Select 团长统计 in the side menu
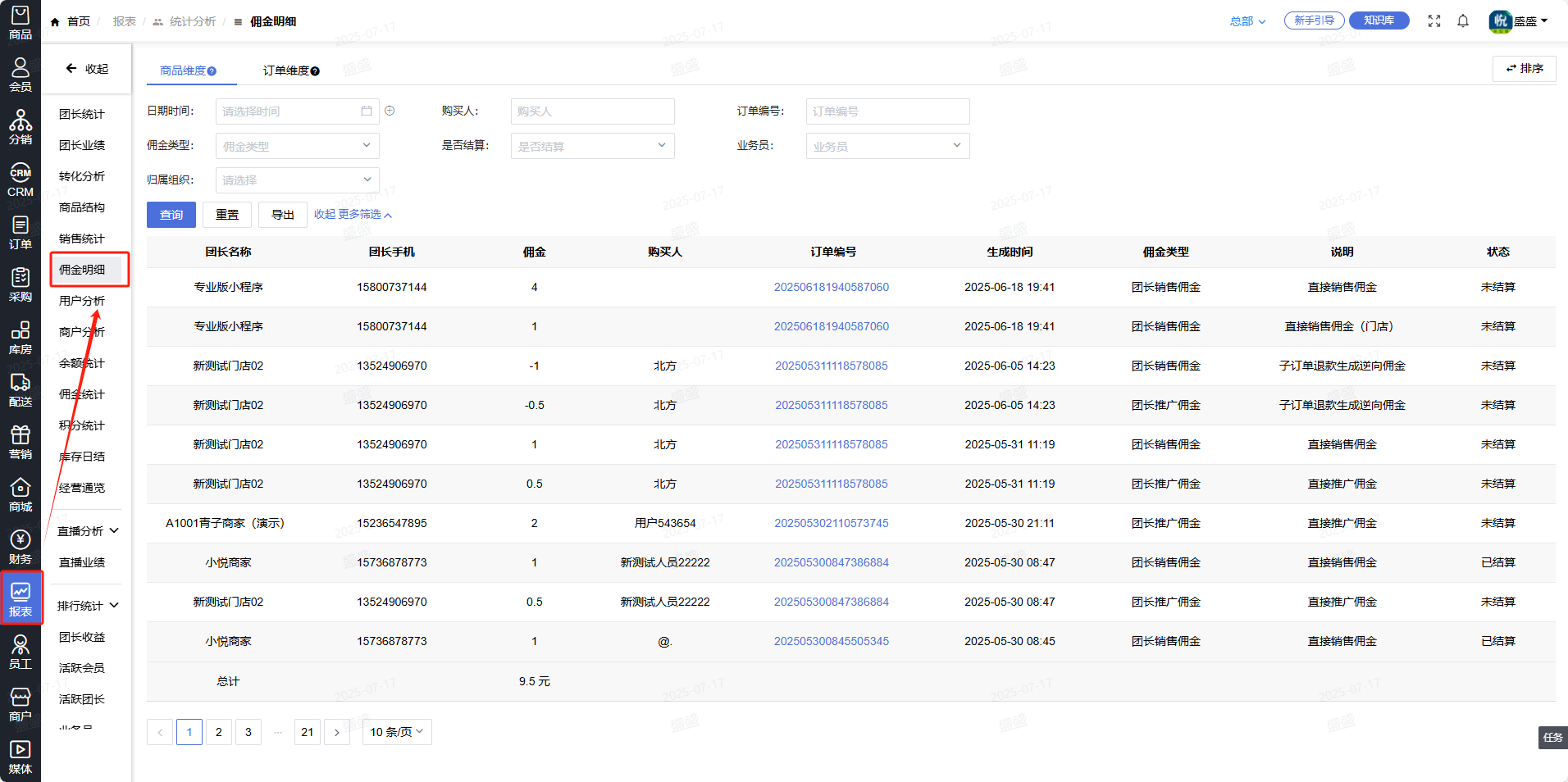 pos(82,114)
